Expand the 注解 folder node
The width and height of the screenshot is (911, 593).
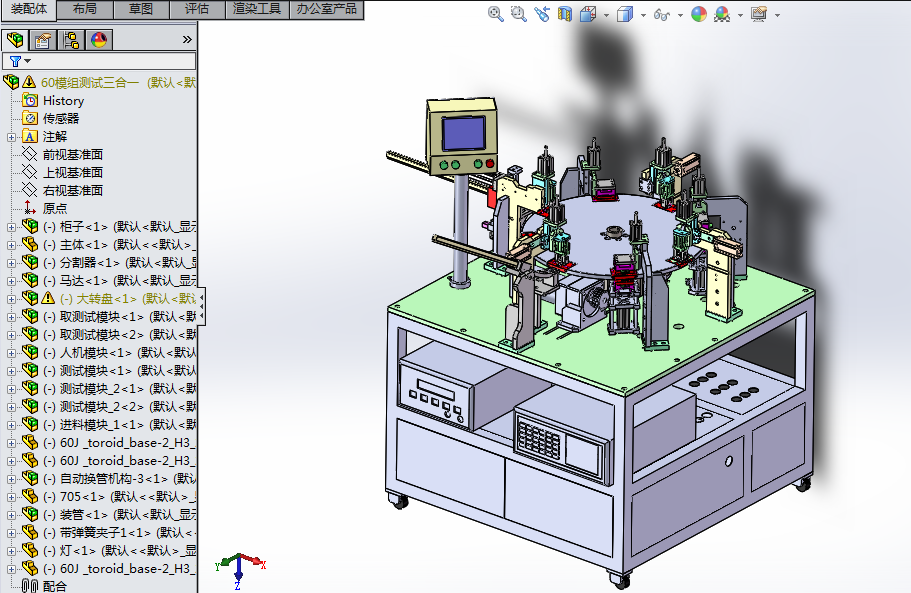pyautogui.click(x=11, y=137)
